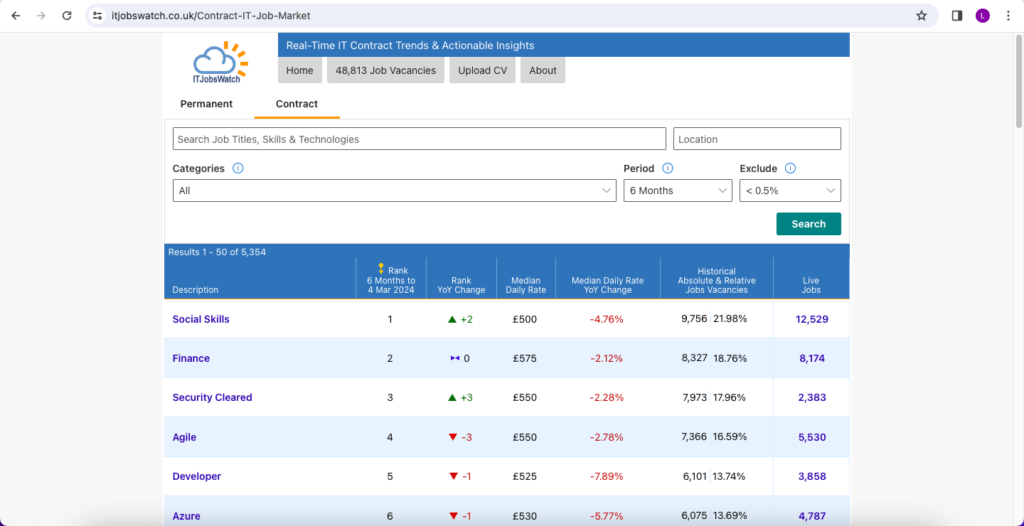Click the ITJobsWatch logo

point(220,61)
